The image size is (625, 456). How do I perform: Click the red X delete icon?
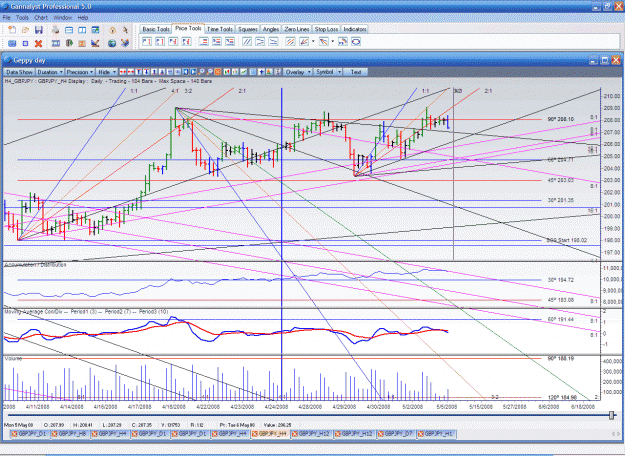(38, 43)
